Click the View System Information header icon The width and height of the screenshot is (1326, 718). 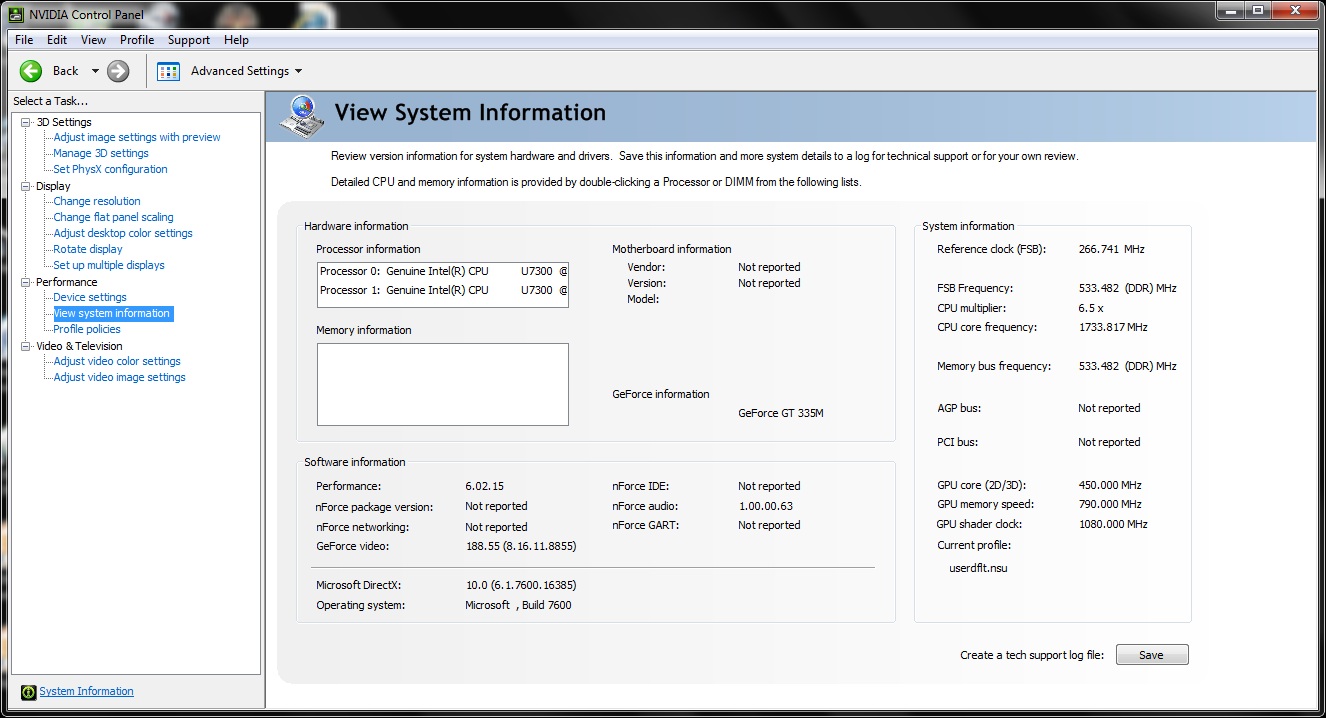point(301,115)
